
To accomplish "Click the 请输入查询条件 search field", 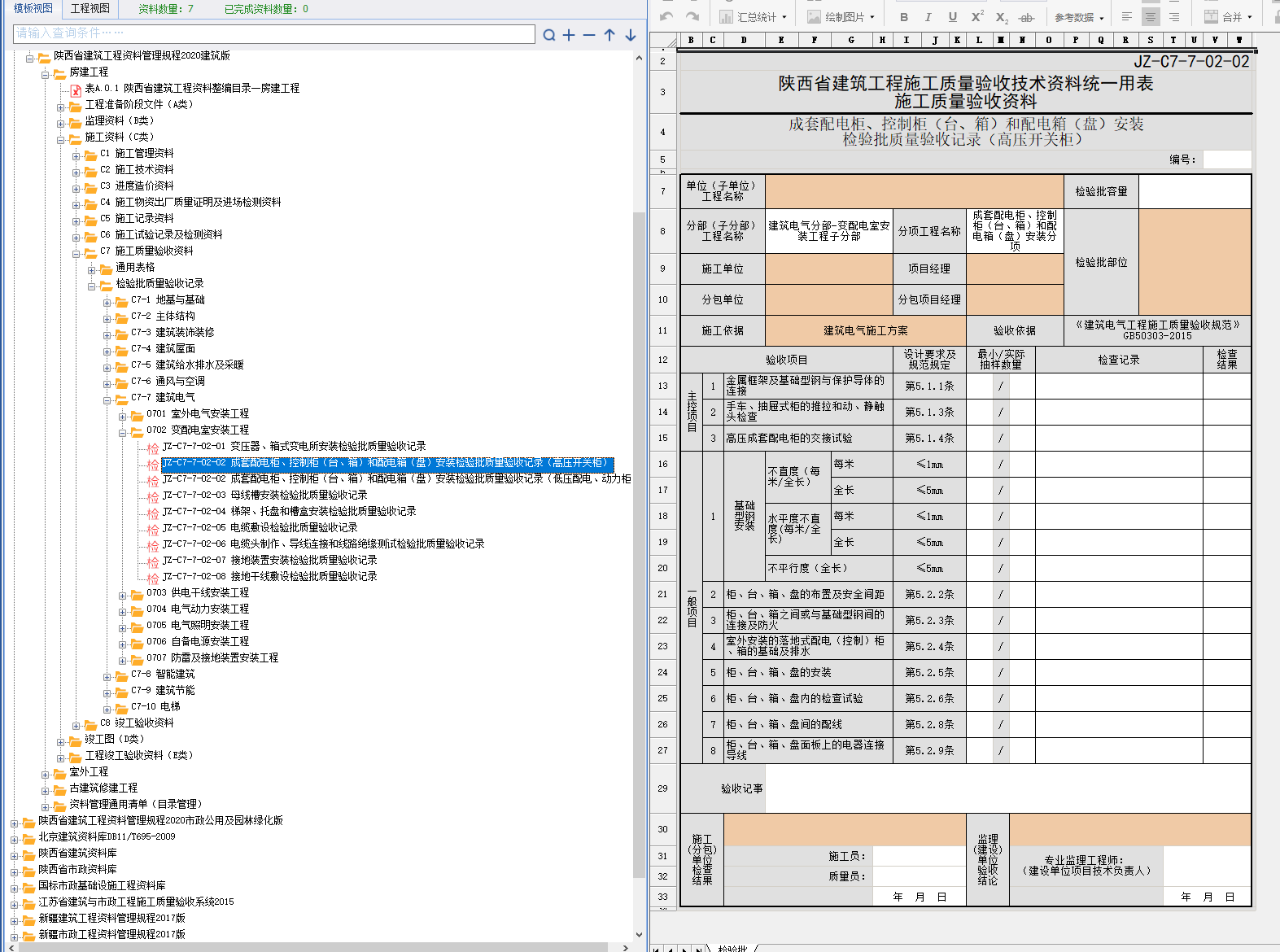I will [x=274, y=33].
